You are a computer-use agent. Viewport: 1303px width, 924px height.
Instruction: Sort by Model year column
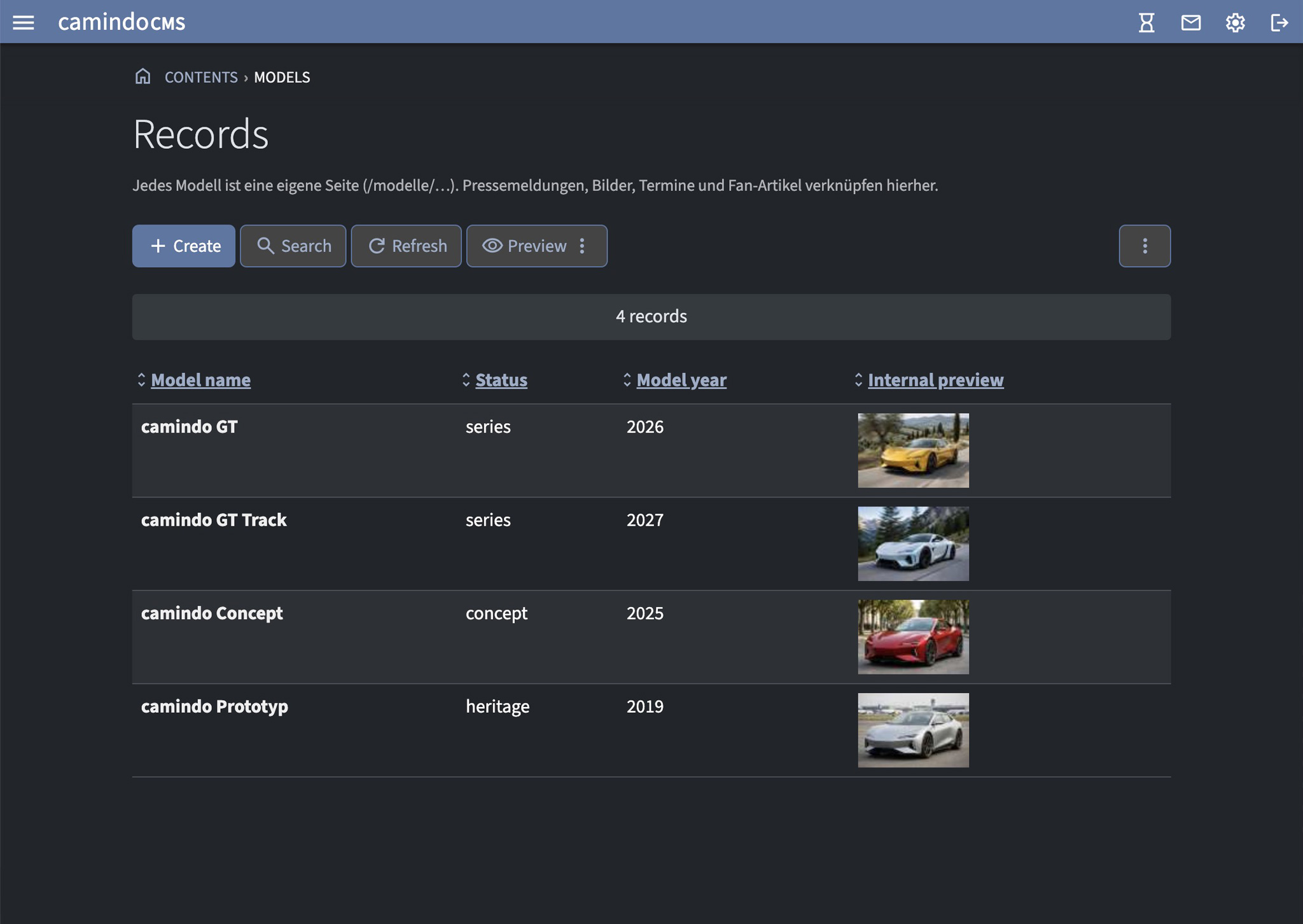pos(681,380)
